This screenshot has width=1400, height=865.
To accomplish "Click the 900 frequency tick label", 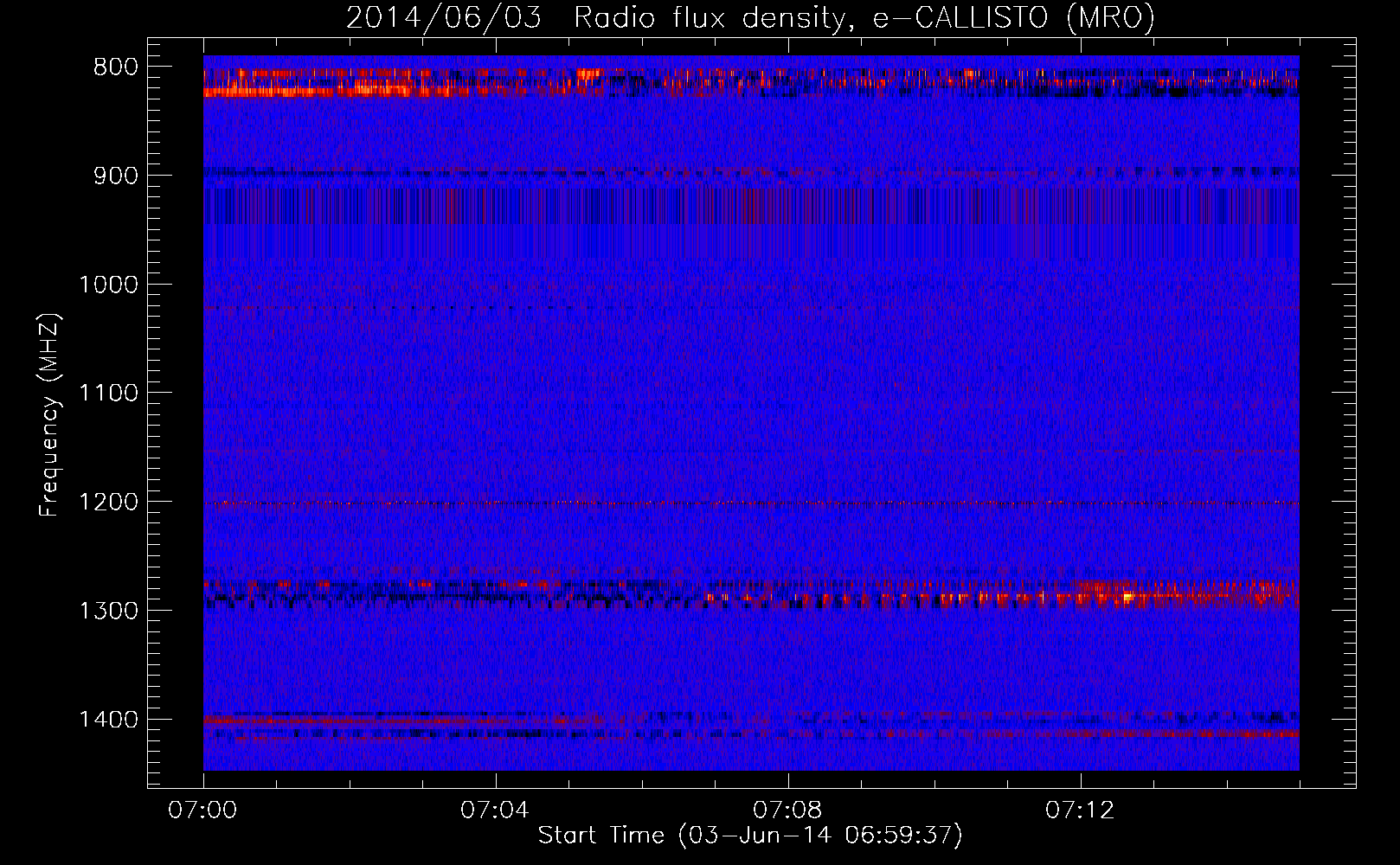I will 116,176.
